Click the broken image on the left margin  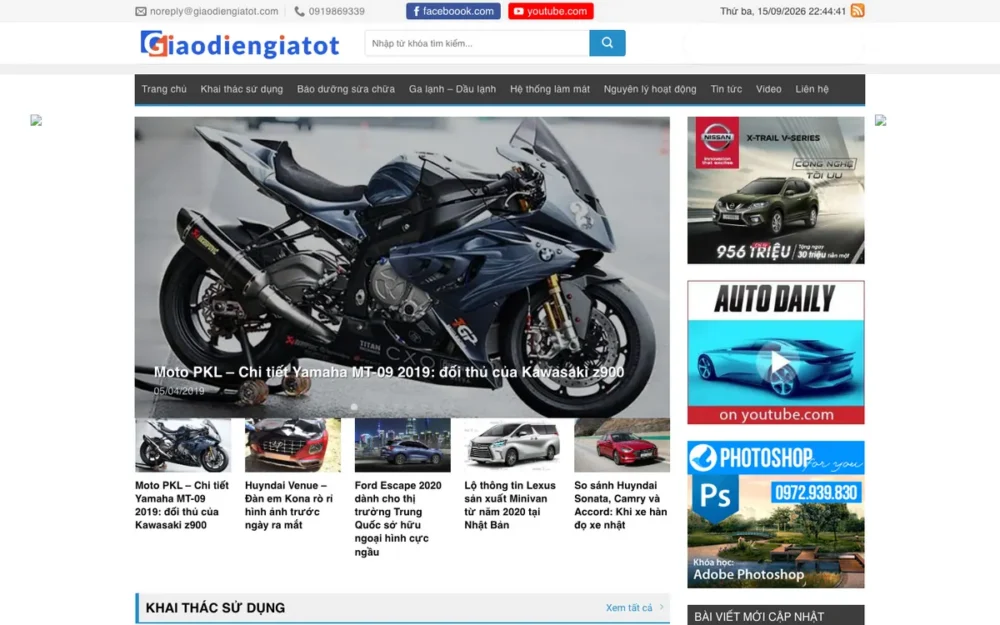point(36,121)
